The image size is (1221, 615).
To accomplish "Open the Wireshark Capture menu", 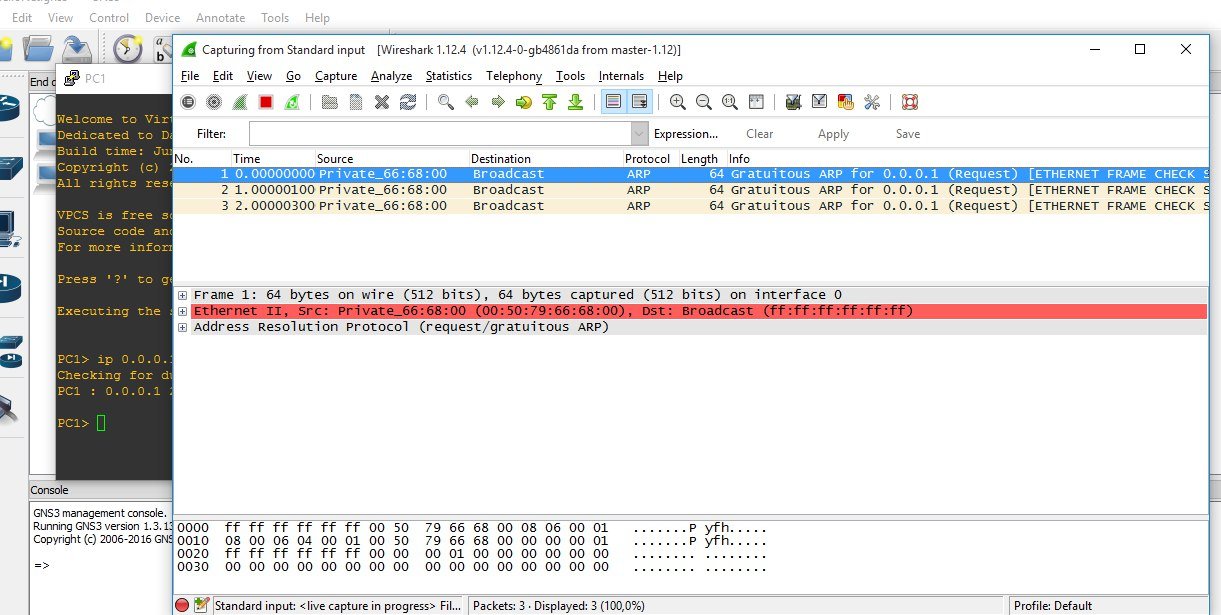I will pyautogui.click(x=336, y=76).
